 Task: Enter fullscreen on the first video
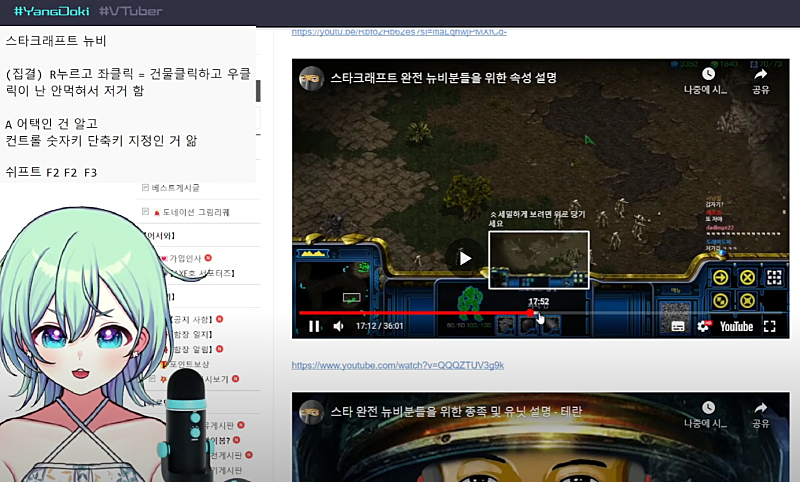pyautogui.click(x=769, y=326)
